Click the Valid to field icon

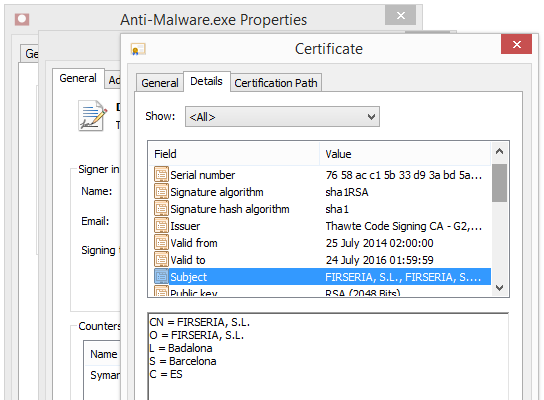(161, 259)
